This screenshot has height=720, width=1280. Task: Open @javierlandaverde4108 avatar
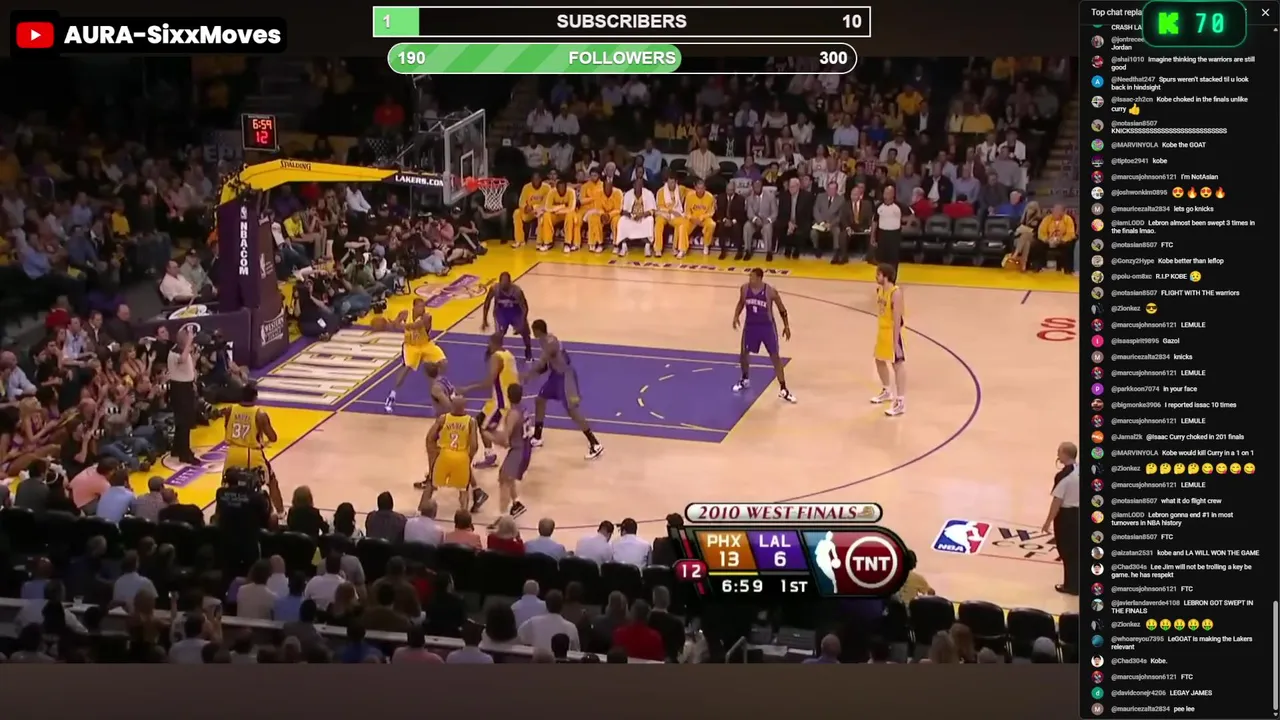tap(1097, 604)
